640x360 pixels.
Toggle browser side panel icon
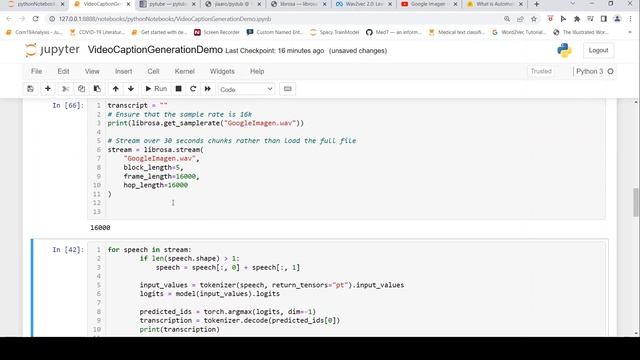pos(604,19)
